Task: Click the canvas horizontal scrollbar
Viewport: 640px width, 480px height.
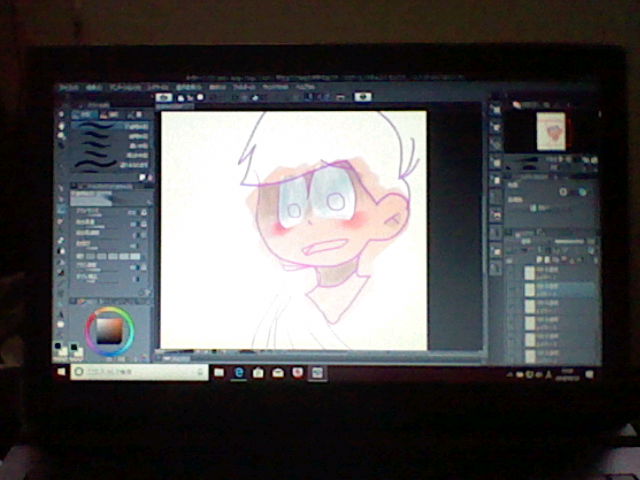Action: click(x=290, y=353)
